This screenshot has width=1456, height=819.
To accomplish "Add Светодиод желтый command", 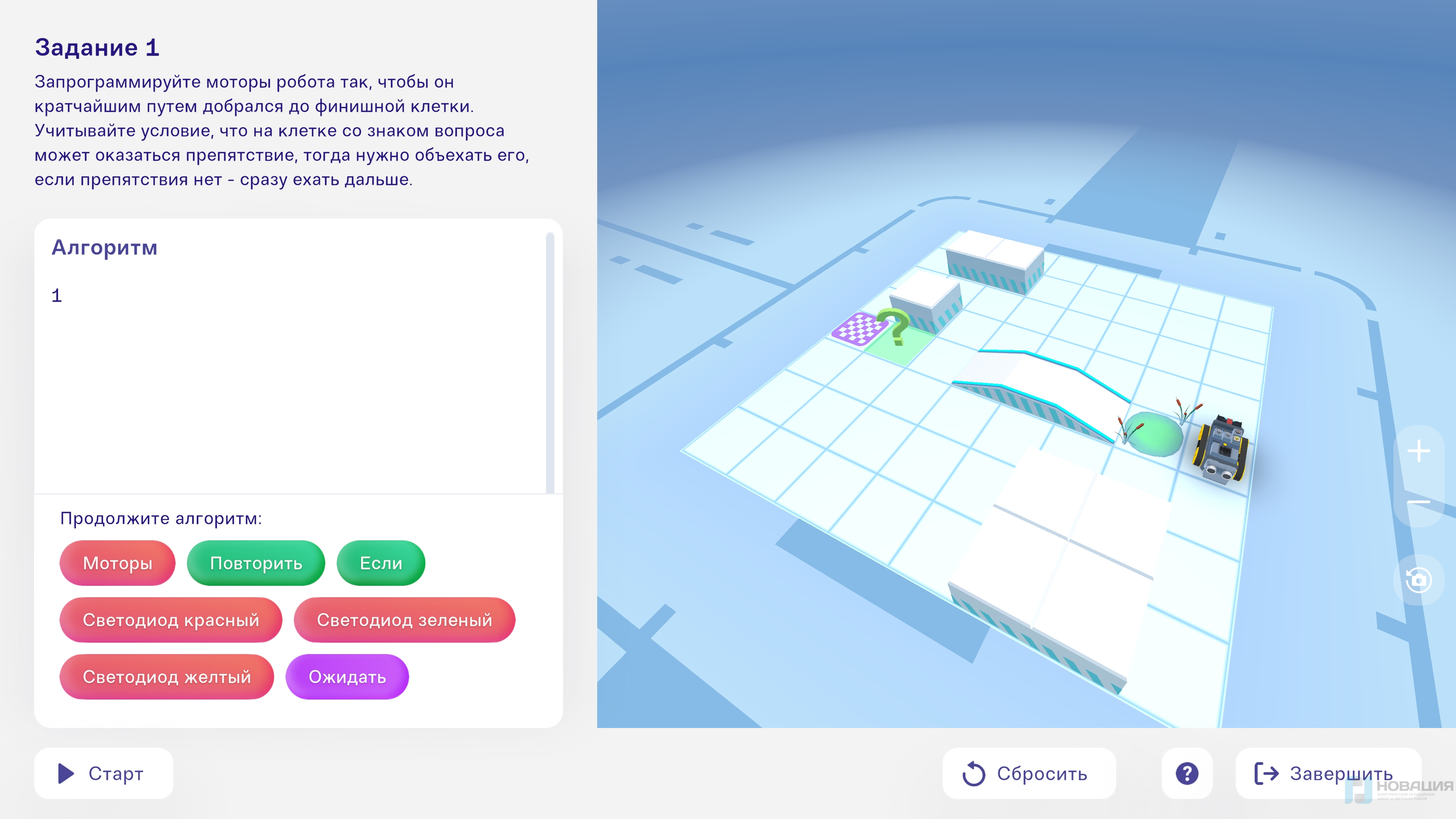I will point(166,676).
